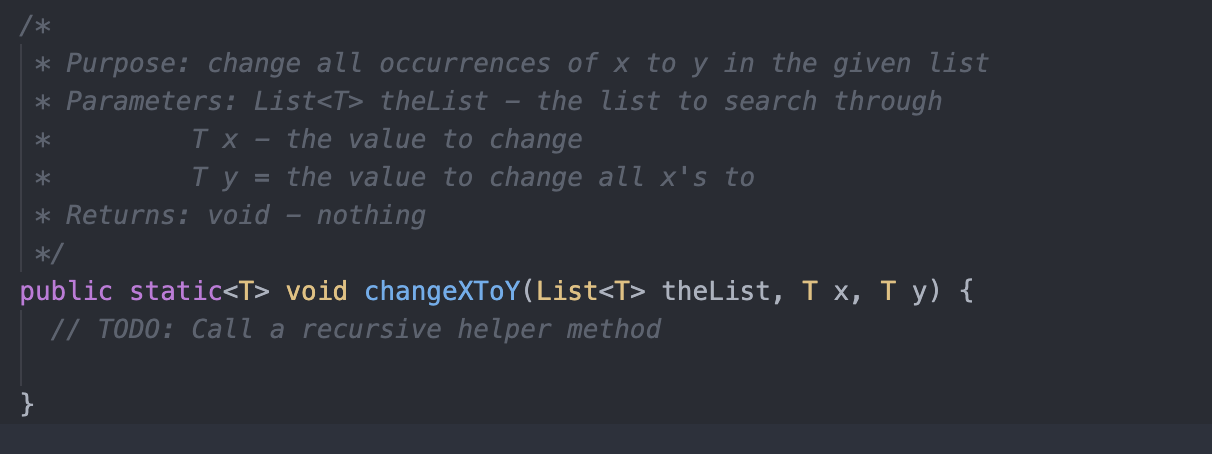1212x454 pixels.
Task: Click the 'public' keyword
Action: (x=66, y=291)
